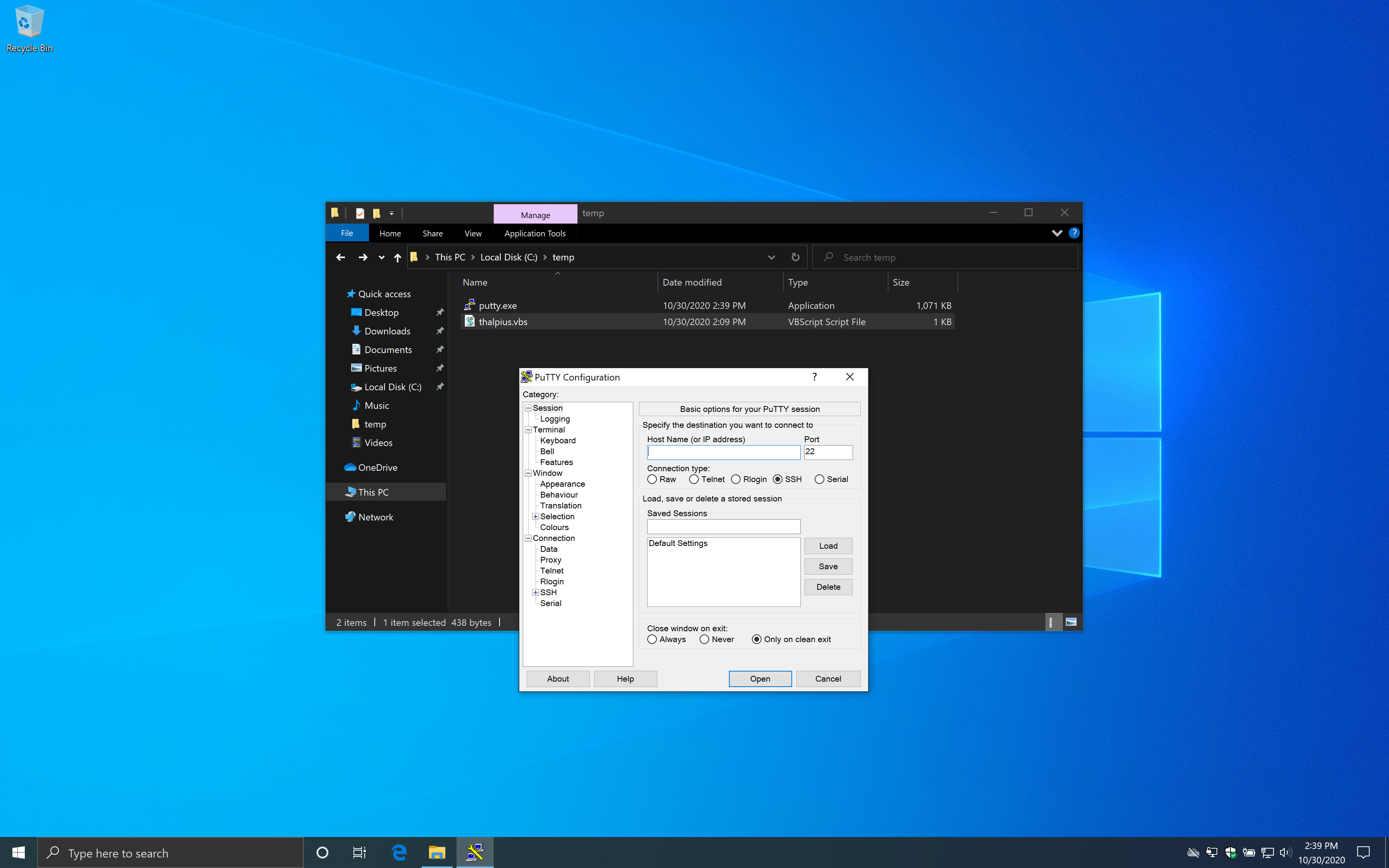The image size is (1389, 868).
Task: Click the Open button in PuTTY
Action: point(760,679)
